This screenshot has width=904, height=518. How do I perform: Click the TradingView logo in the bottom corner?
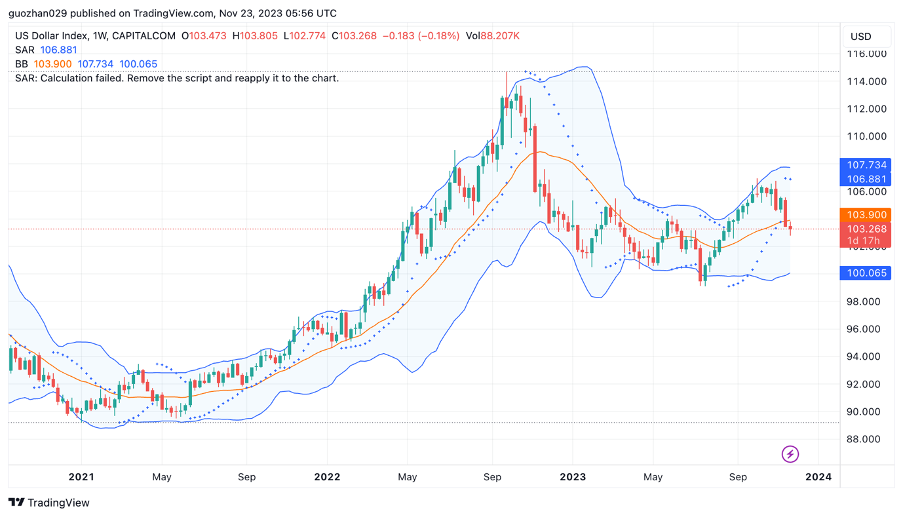(x=48, y=502)
